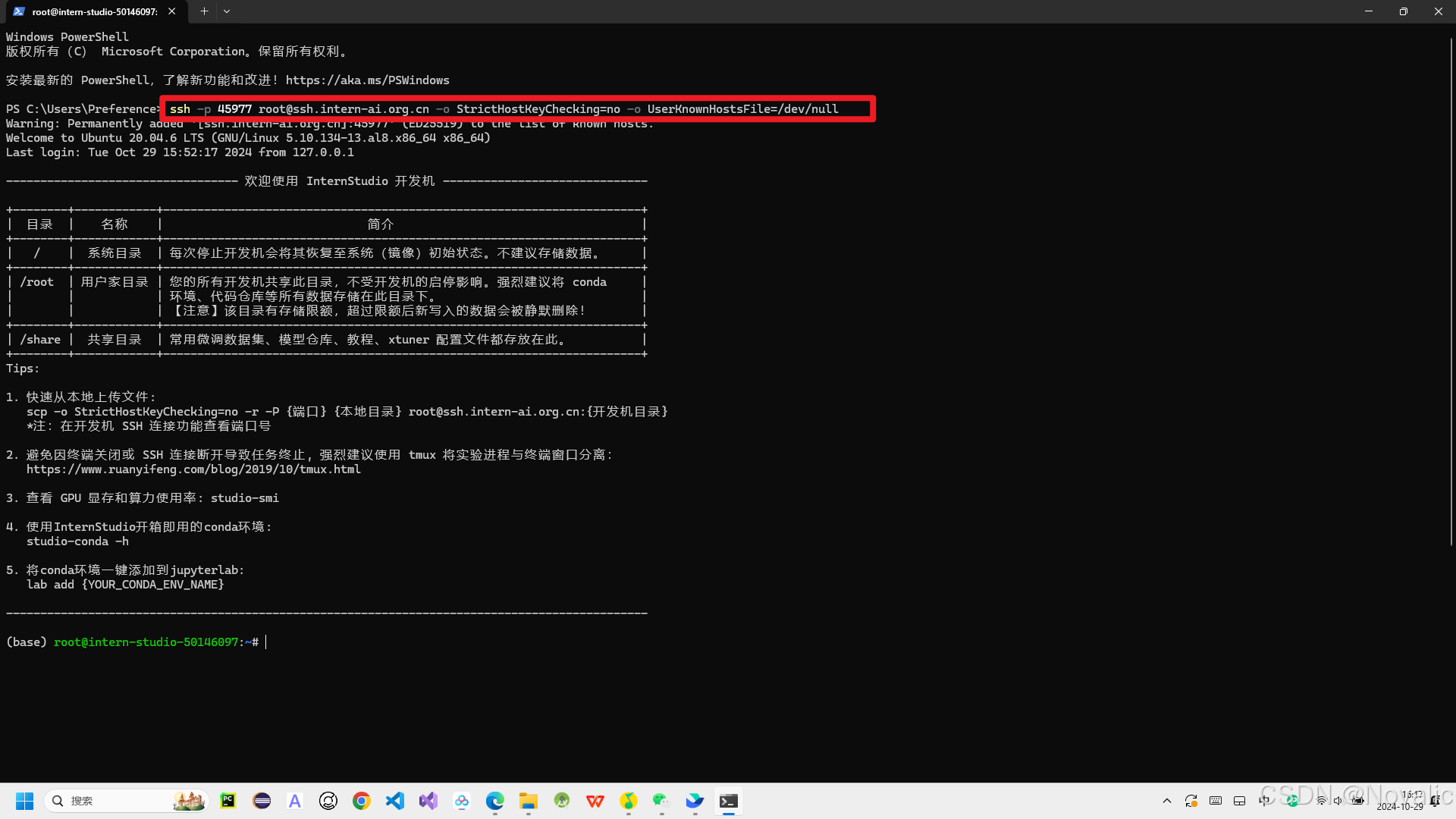Open Microsoft Edge from the taskbar
This screenshot has height=819, width=1456.
495,801
